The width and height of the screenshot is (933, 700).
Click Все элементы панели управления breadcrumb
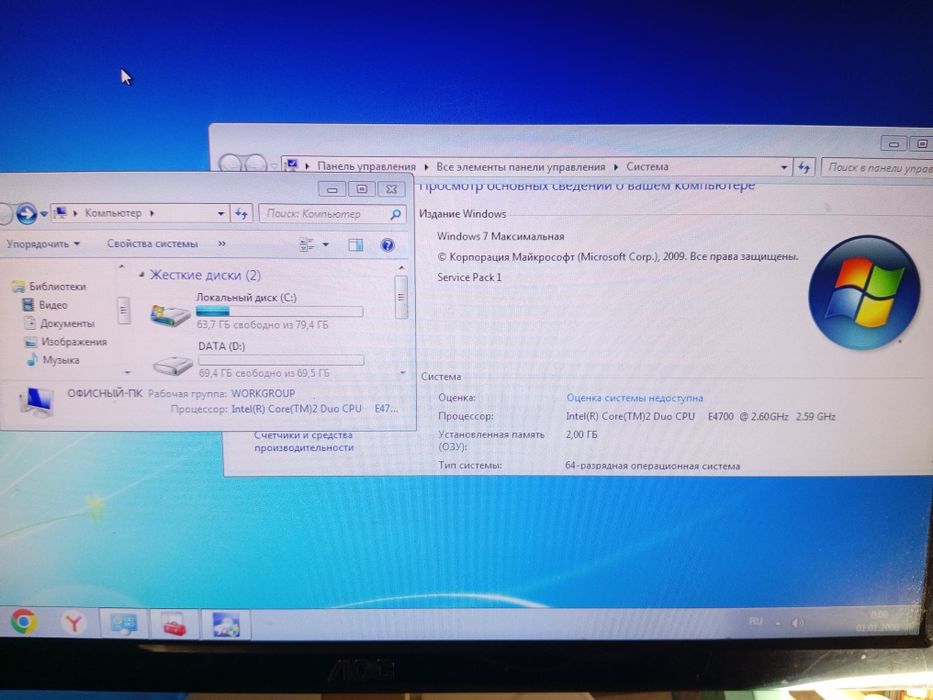click(x=521, y=167)
